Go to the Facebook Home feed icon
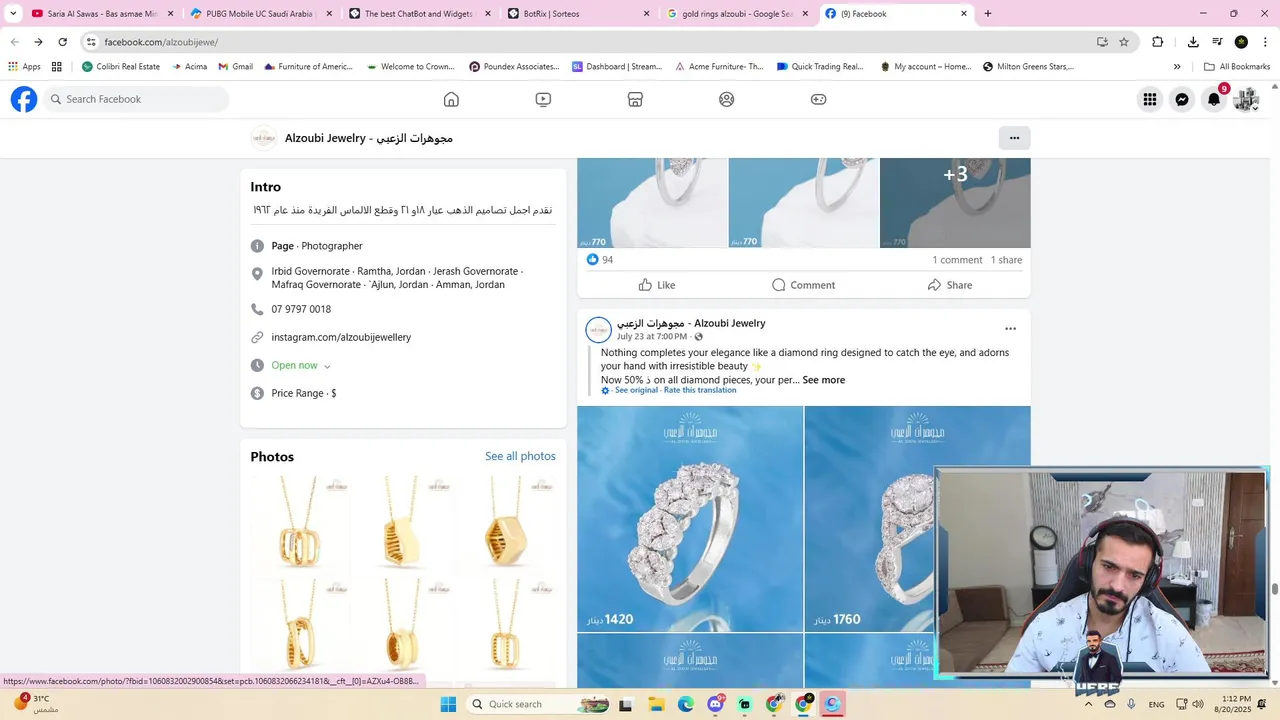The width and height of the screenshot is (1280, 720). (451, 99)
